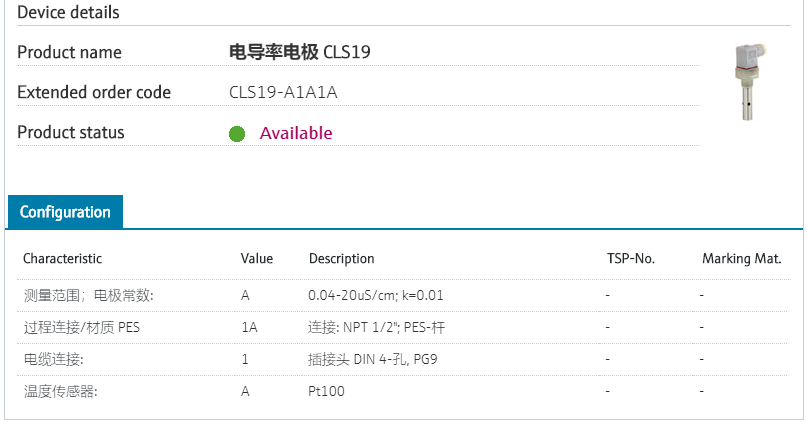
Task: Select the 温度传感器 characteristic row
Action: (x=60, y=391)
